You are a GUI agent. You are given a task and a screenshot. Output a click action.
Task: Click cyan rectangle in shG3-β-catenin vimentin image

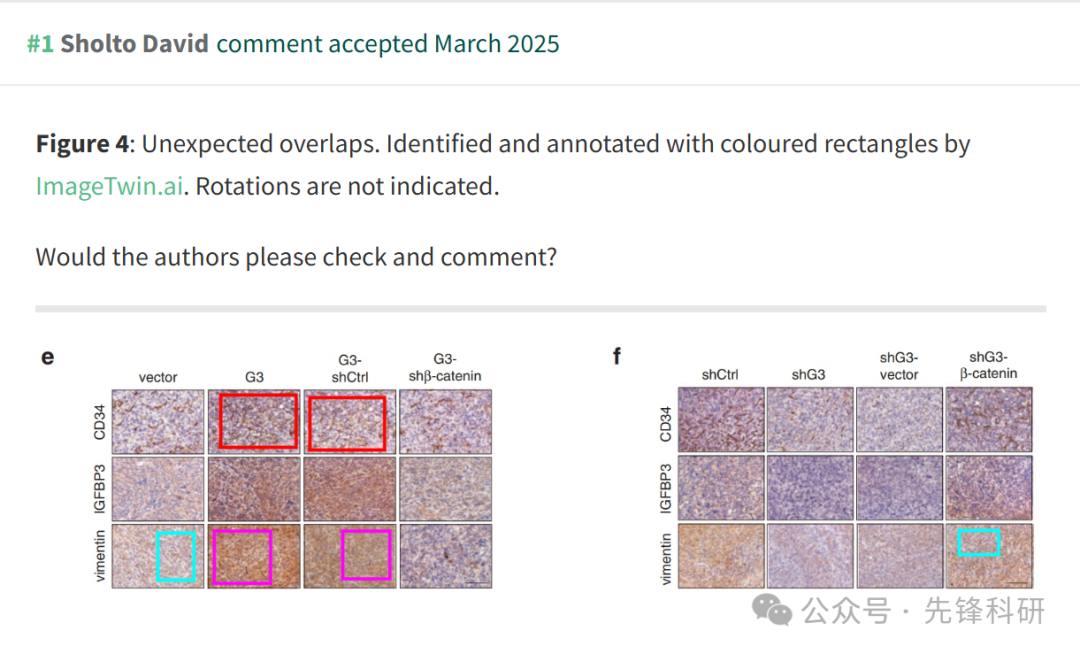coord(979,542)
